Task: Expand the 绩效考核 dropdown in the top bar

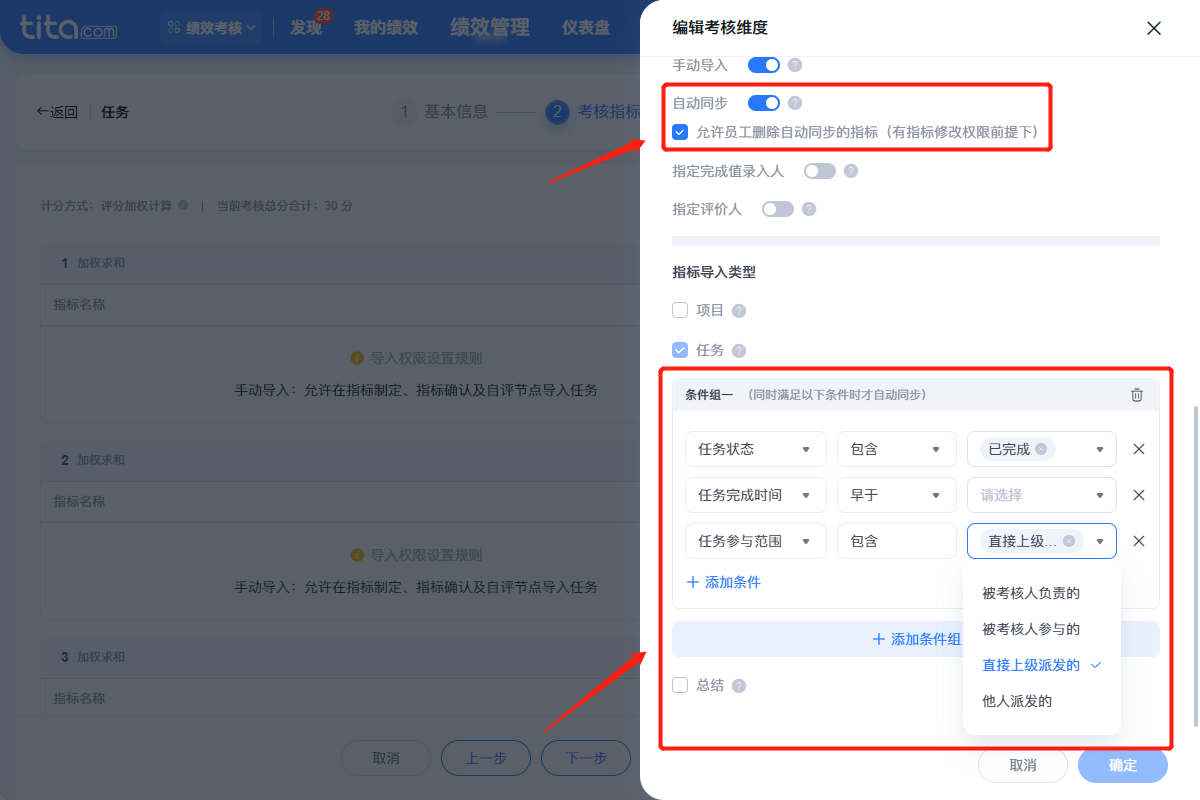Action: click(x=211, y=27)
